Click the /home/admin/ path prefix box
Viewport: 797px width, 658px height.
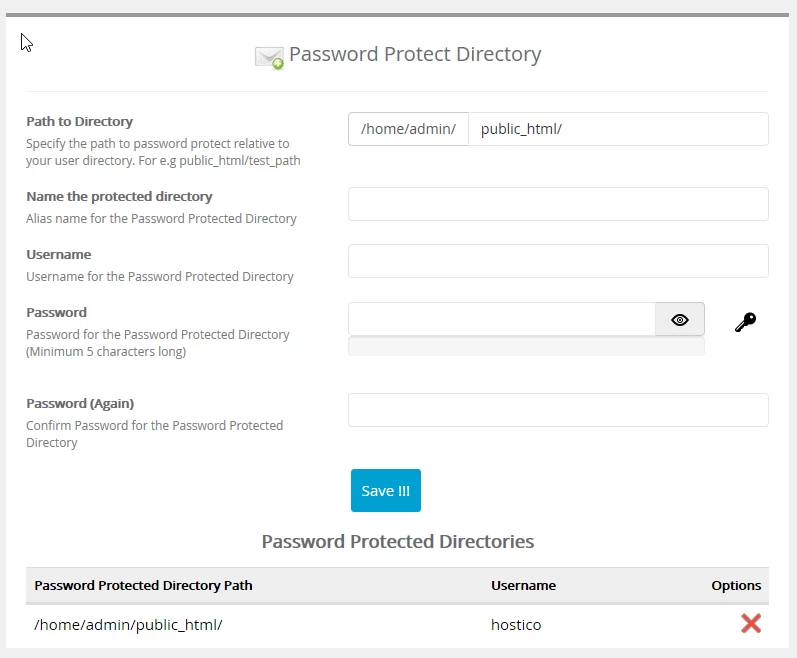(408, 129)
